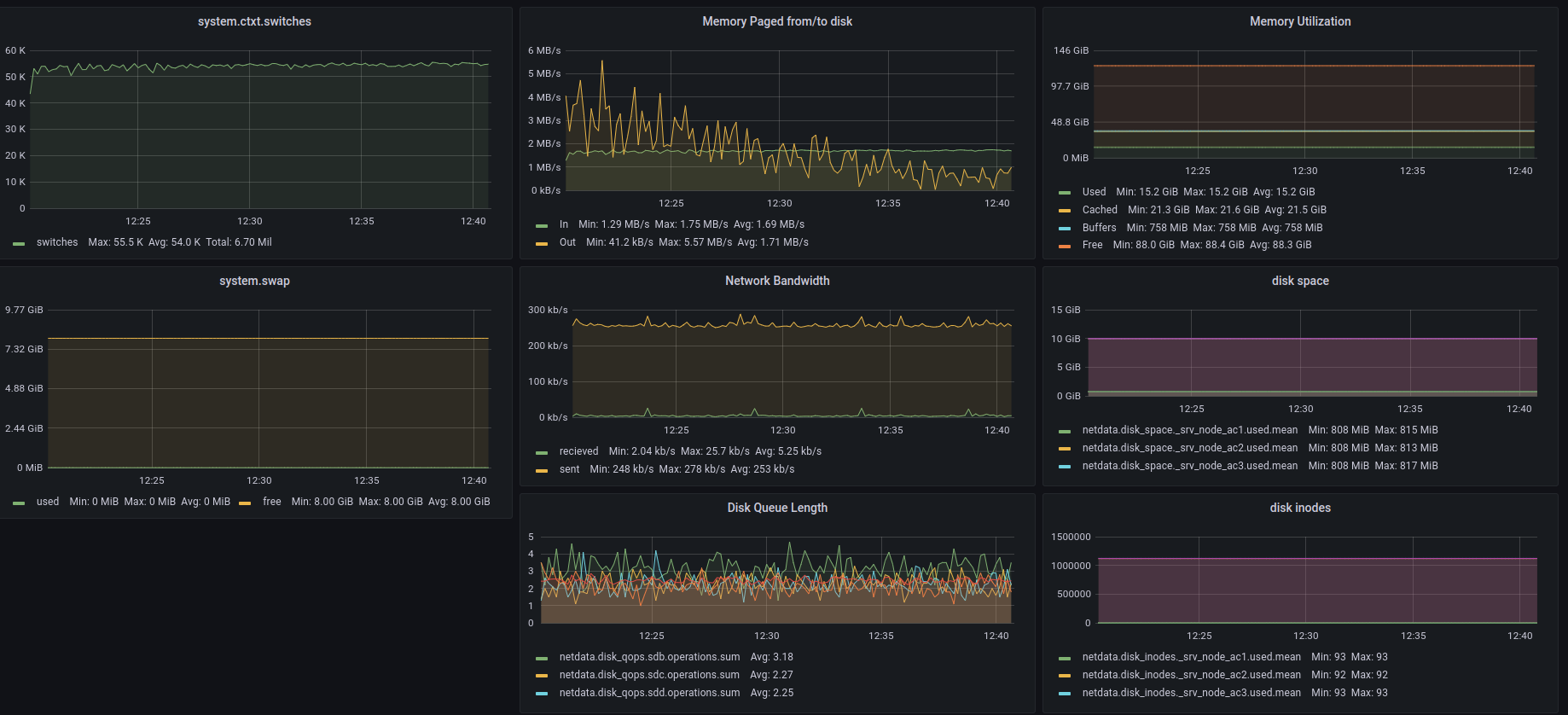Viewport: 1568px width, 715px height.
Task: Click the Network Bandwidth panel title
Action: pyautogui.click(x=776, y=281)
